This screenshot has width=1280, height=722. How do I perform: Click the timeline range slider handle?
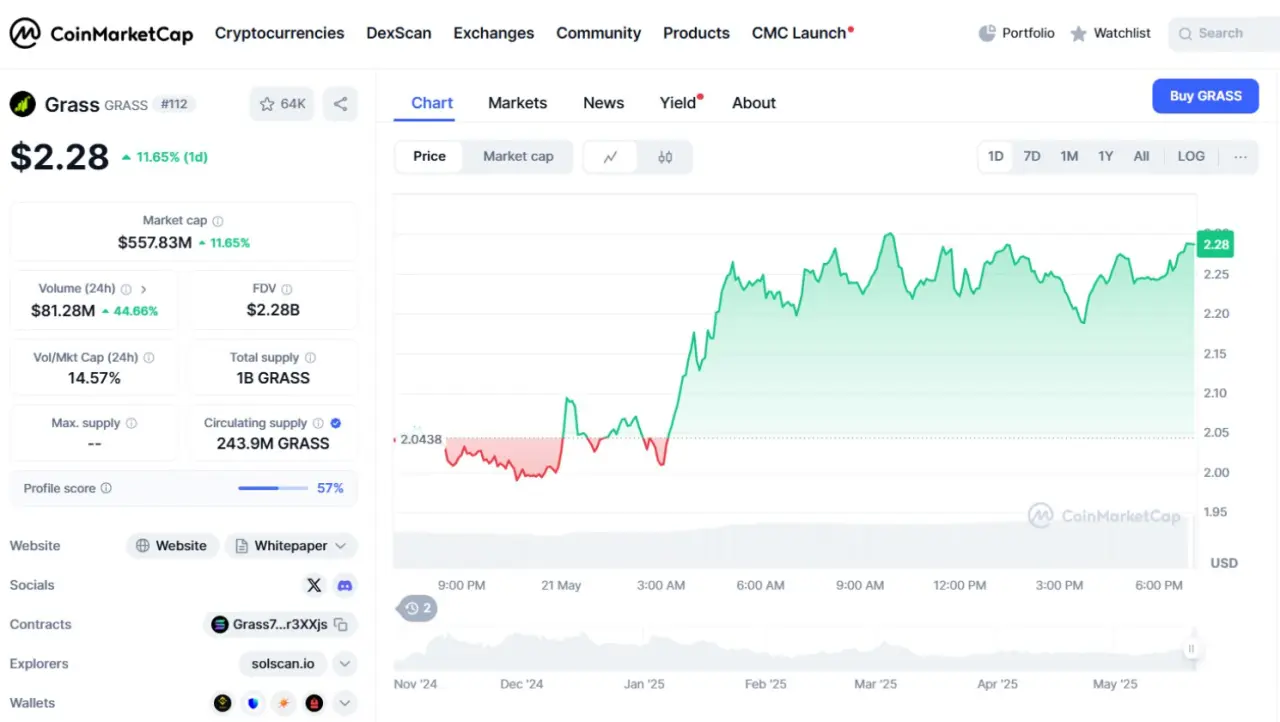coord(1191,649)
